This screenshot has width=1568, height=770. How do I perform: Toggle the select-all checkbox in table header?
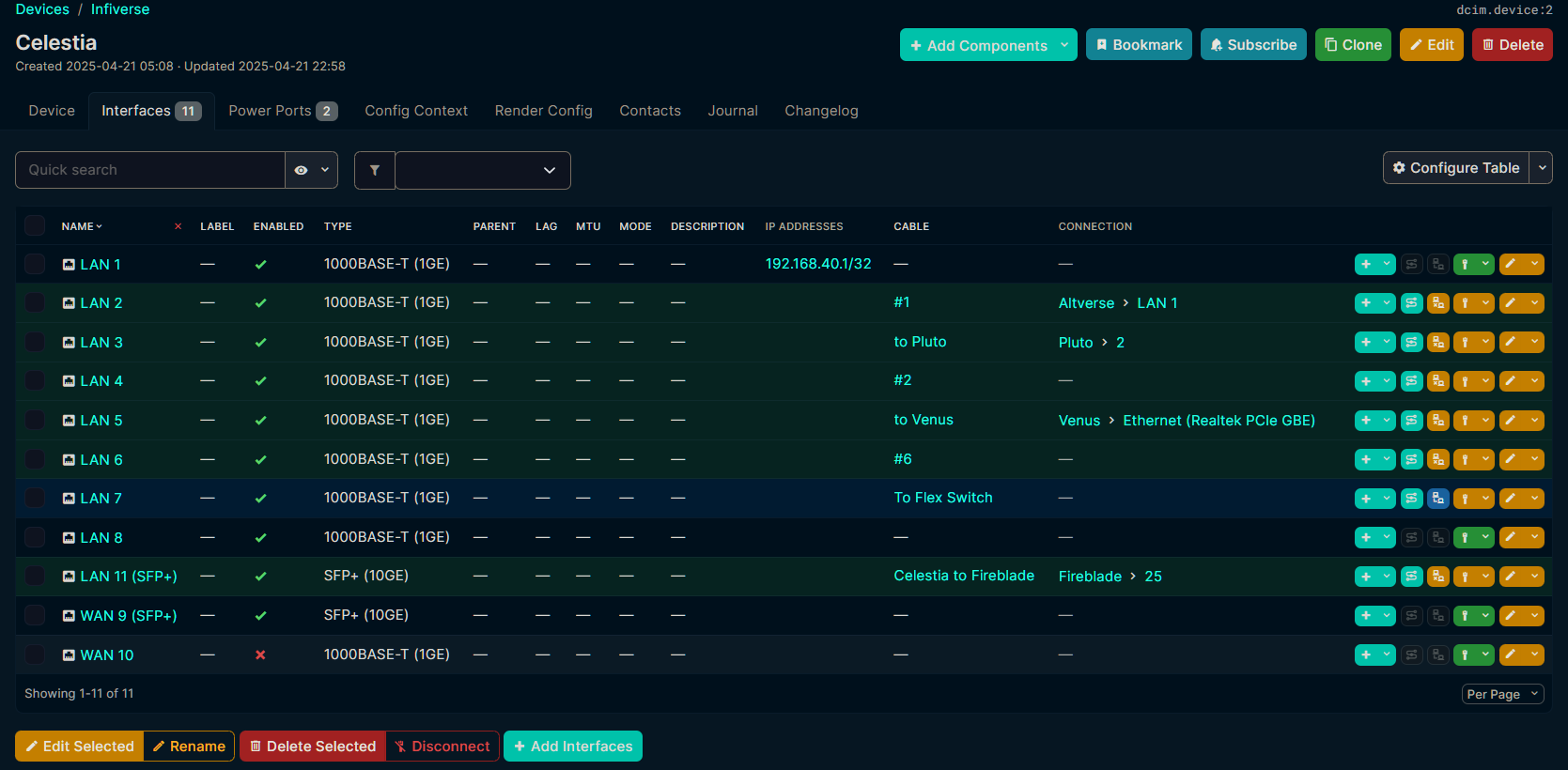[x=35, y=226]
